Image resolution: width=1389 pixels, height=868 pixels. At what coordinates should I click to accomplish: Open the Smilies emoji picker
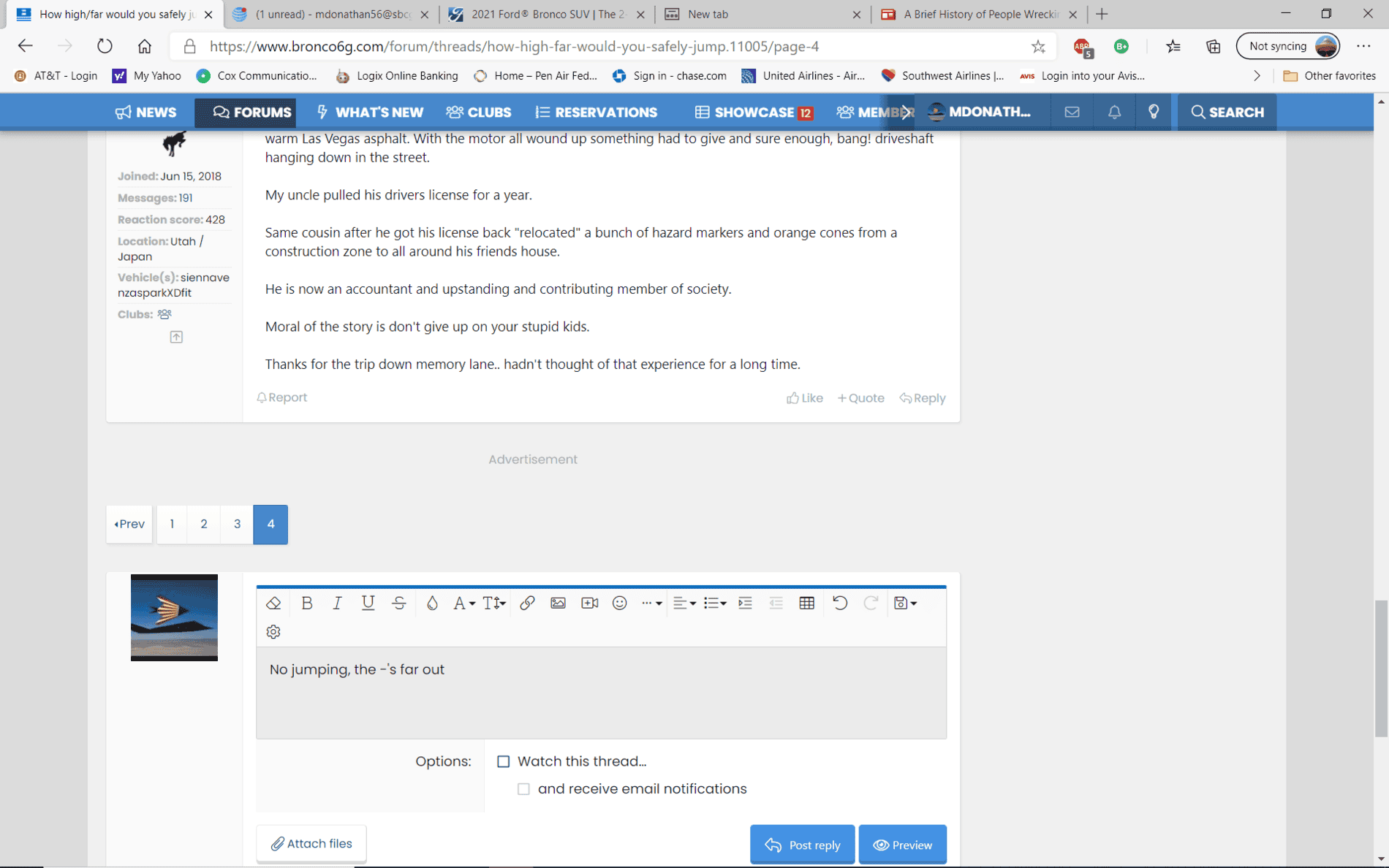(x=619, y=603)
